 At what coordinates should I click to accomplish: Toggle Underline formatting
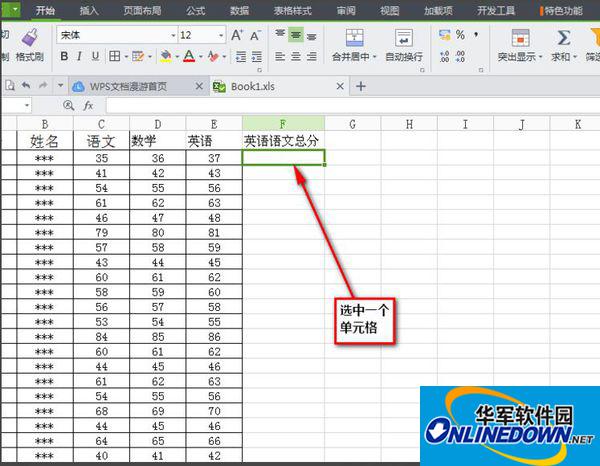click(95, 56)
